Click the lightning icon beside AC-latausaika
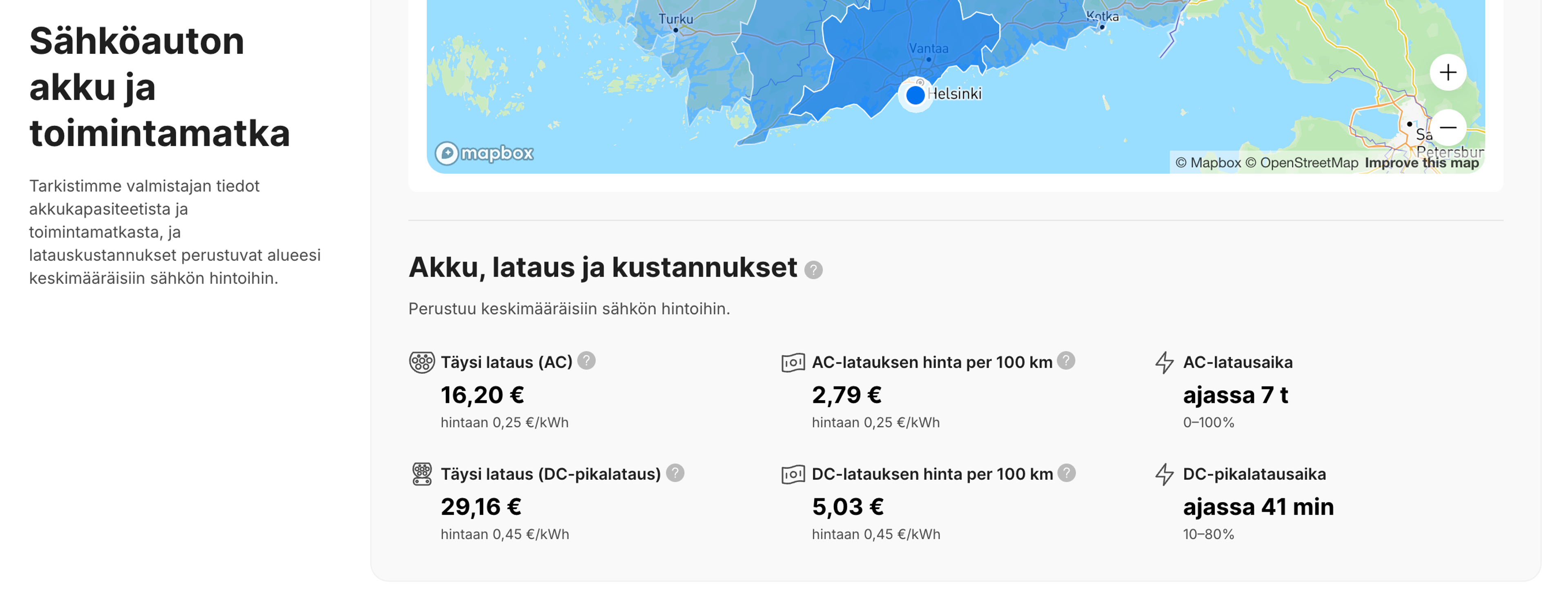The width and height of the screenshot is (1568, 605). [x=1165, y=362]
